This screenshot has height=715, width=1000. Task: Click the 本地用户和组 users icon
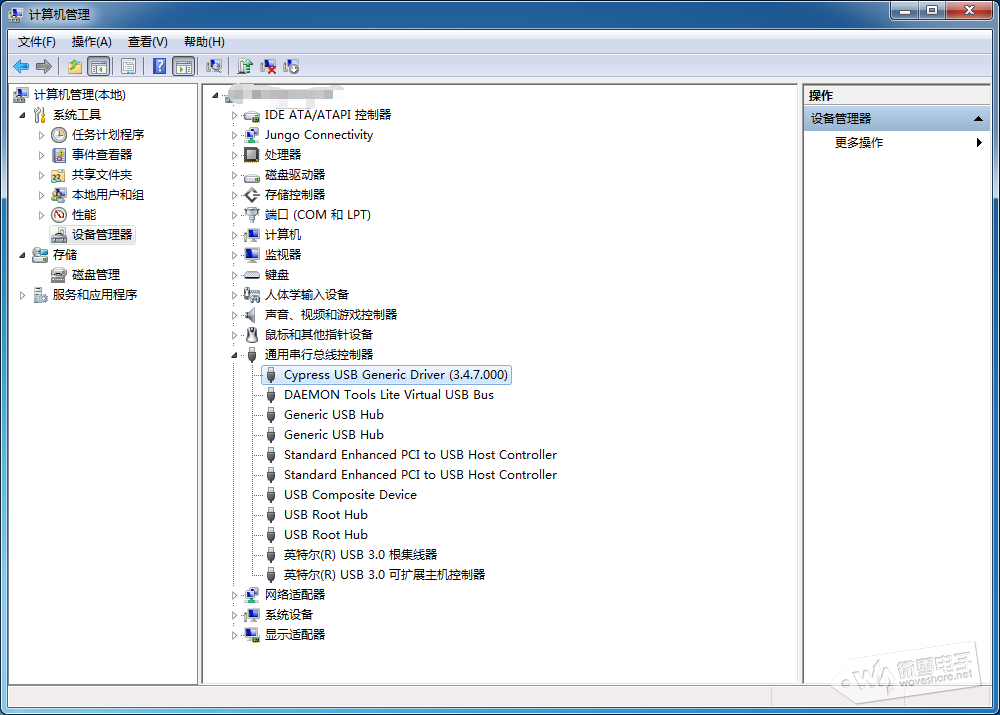click(x=59, y=195)
